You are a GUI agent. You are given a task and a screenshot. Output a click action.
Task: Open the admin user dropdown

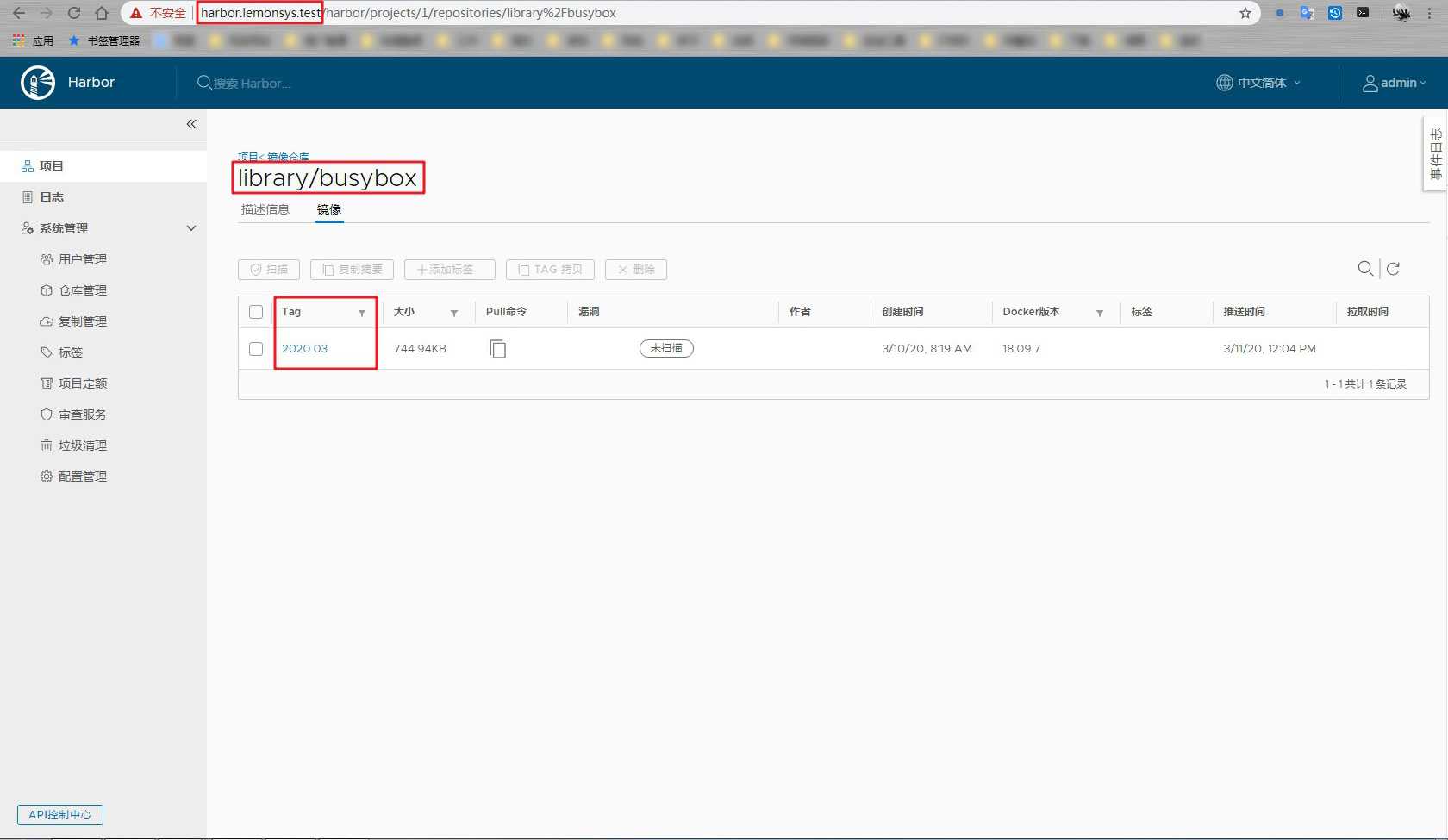pos(1394,83)
